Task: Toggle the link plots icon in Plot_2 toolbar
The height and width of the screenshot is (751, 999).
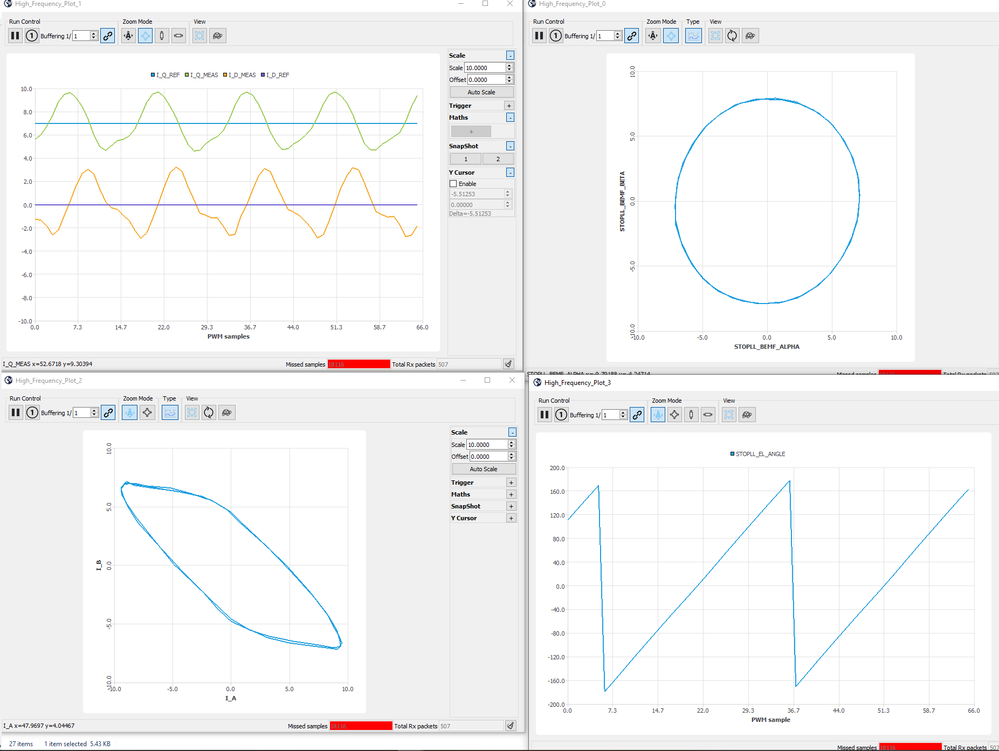Action: point(108,412)
